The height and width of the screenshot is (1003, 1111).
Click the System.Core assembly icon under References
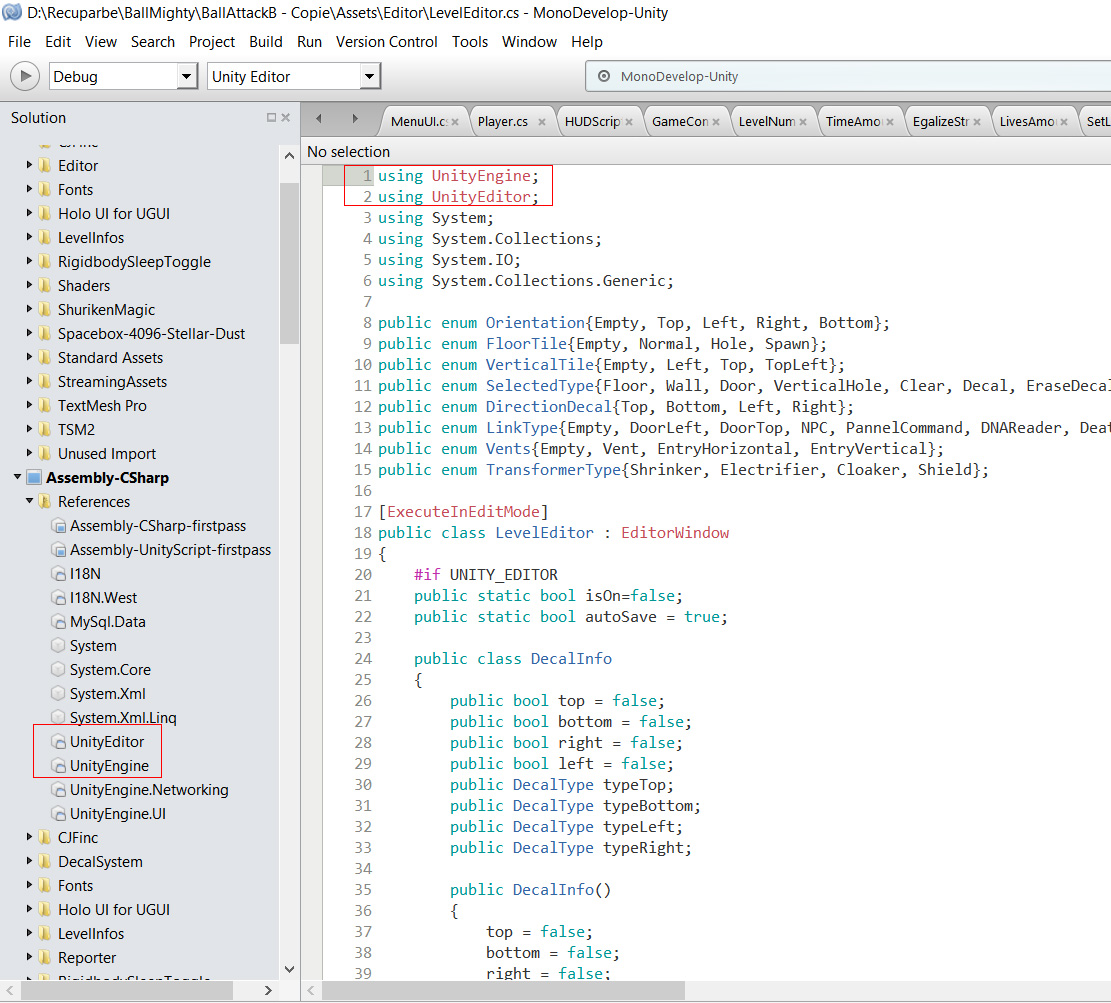click(57, 669)
